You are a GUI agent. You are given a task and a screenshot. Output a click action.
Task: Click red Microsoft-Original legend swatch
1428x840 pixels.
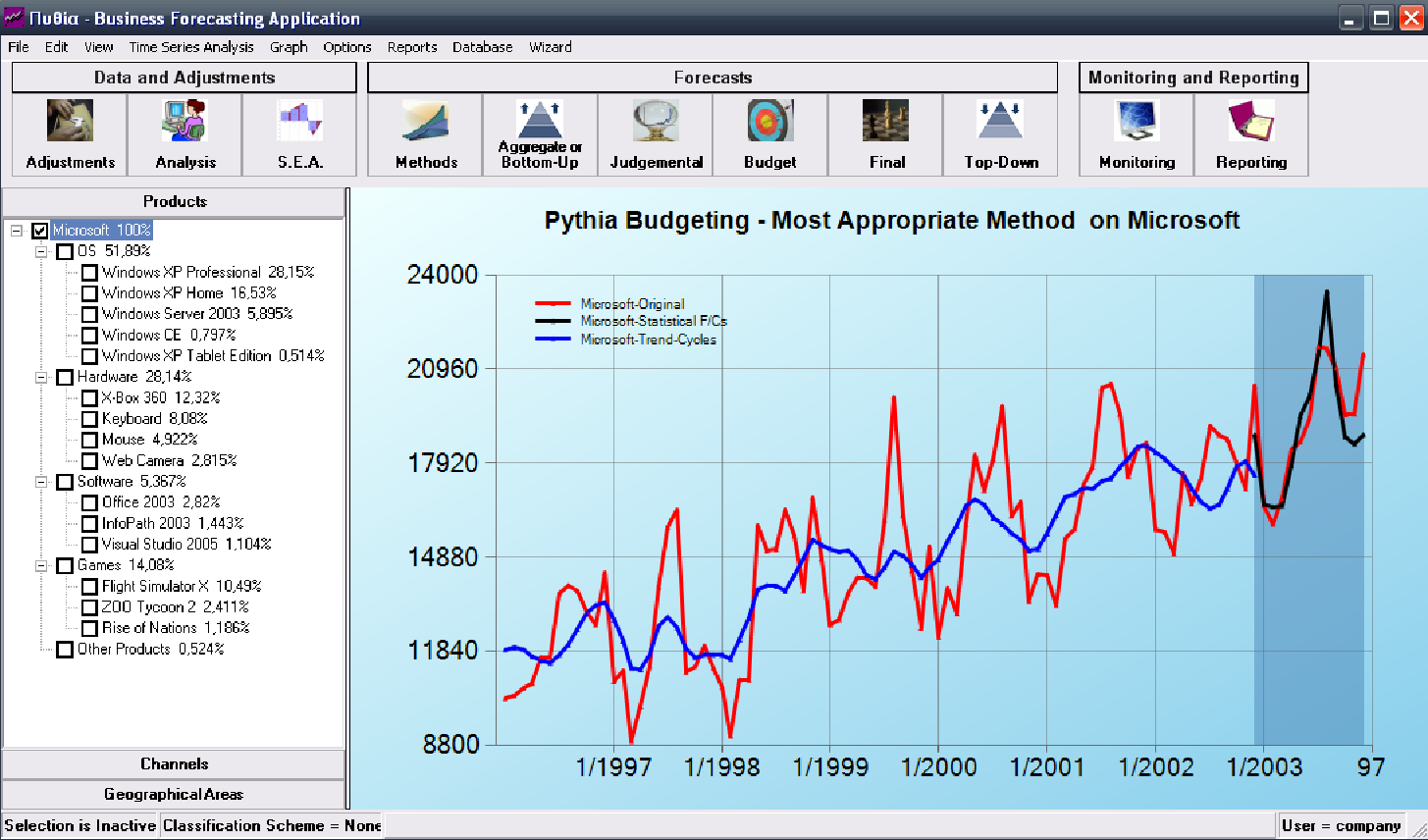(553, 304)
